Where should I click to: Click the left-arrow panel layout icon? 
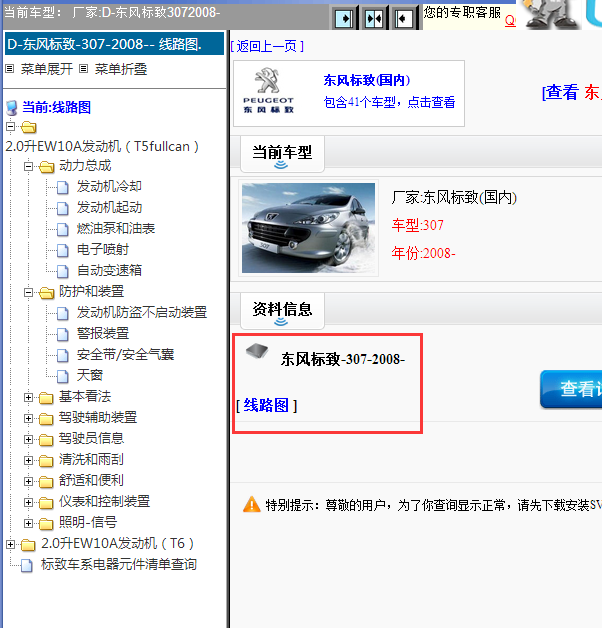tap(404, 18)
